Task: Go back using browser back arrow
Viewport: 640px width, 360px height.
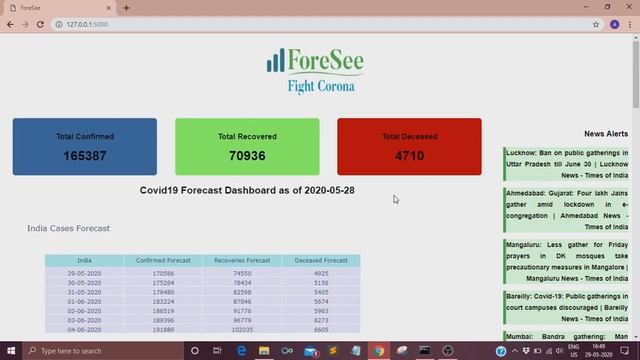Action: coord(10,24)
